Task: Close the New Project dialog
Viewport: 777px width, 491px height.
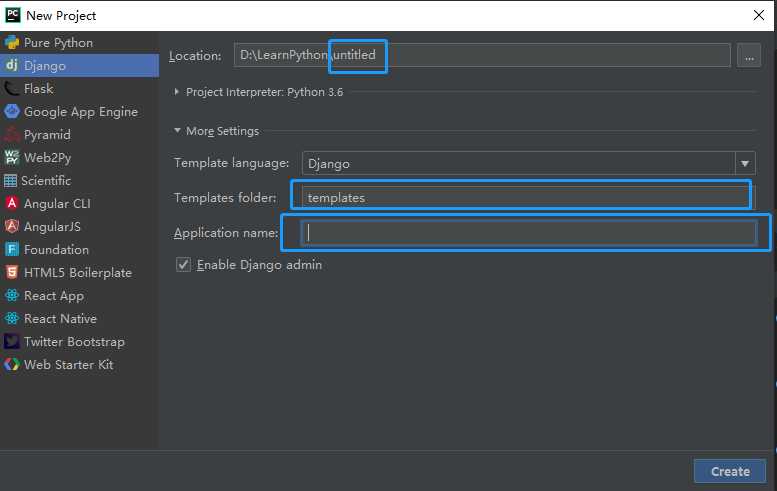Action: click(759, 15)
